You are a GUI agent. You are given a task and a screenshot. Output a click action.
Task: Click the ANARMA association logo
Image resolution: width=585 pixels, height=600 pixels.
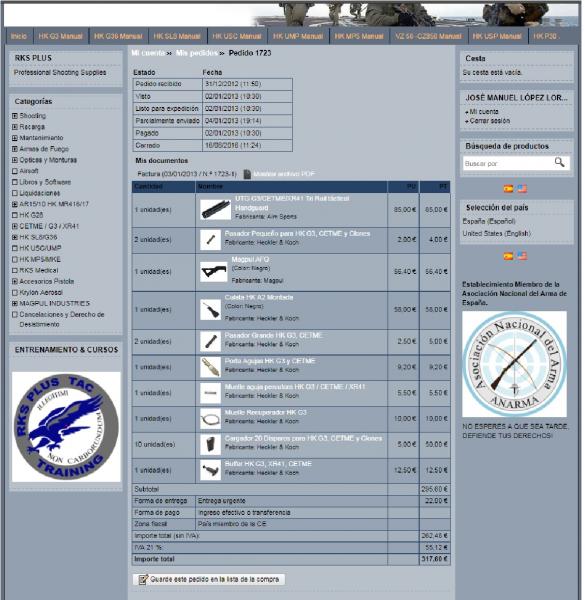click(x=514, y=364)
